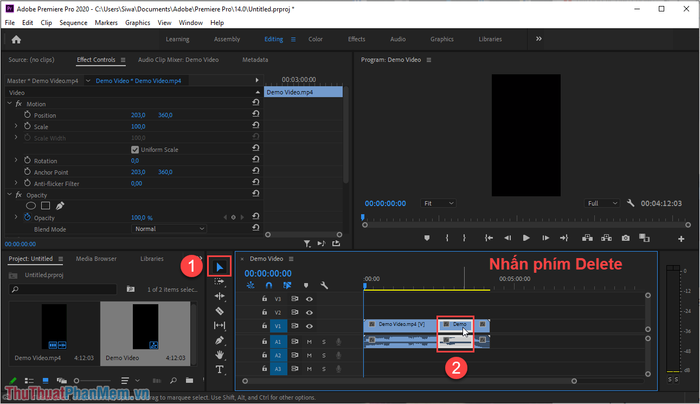Open the Fit zoom level dropdown

(438, 203)
